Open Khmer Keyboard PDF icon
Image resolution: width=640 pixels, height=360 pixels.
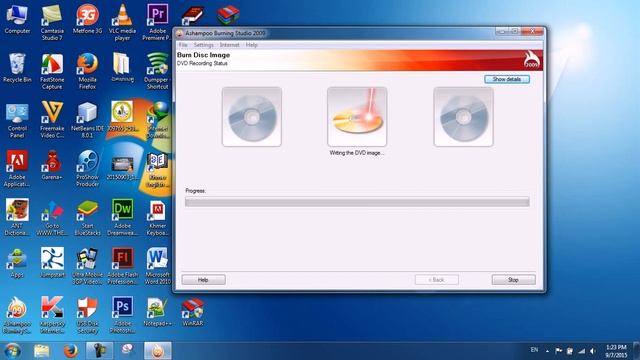click(157, 217)
